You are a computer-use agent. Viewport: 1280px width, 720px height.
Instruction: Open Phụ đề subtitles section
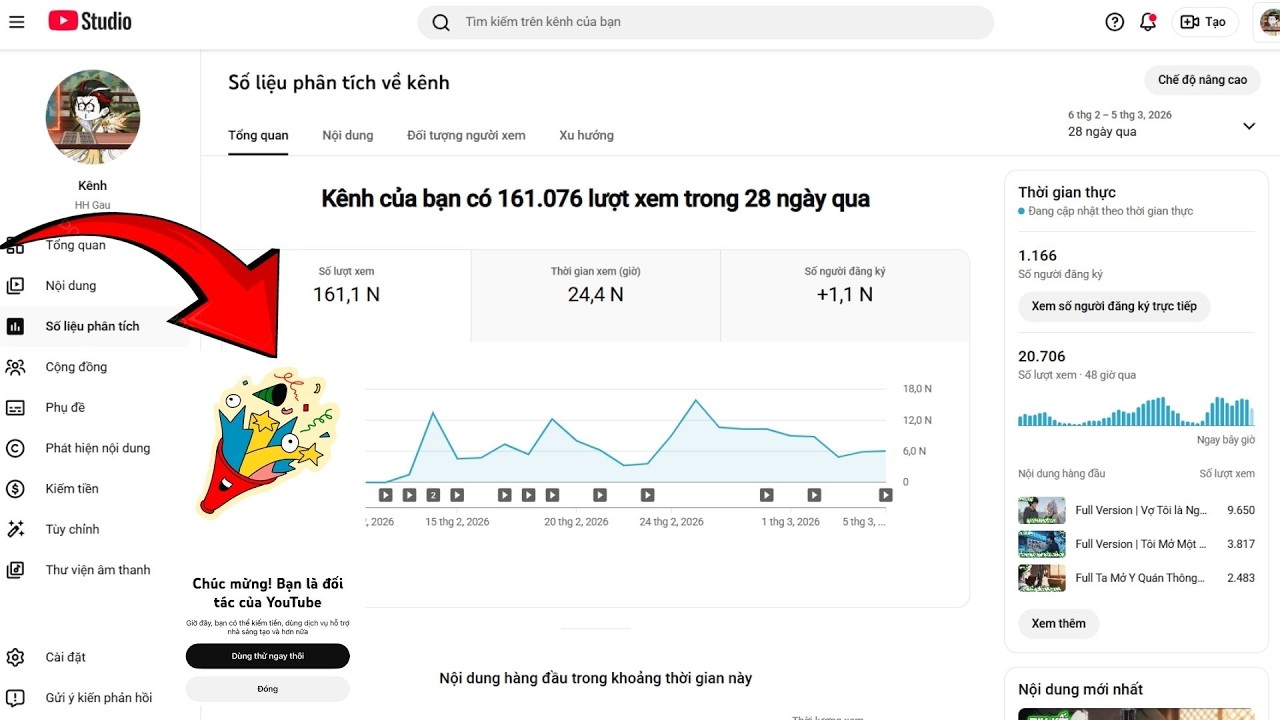(x=65, y=408)
